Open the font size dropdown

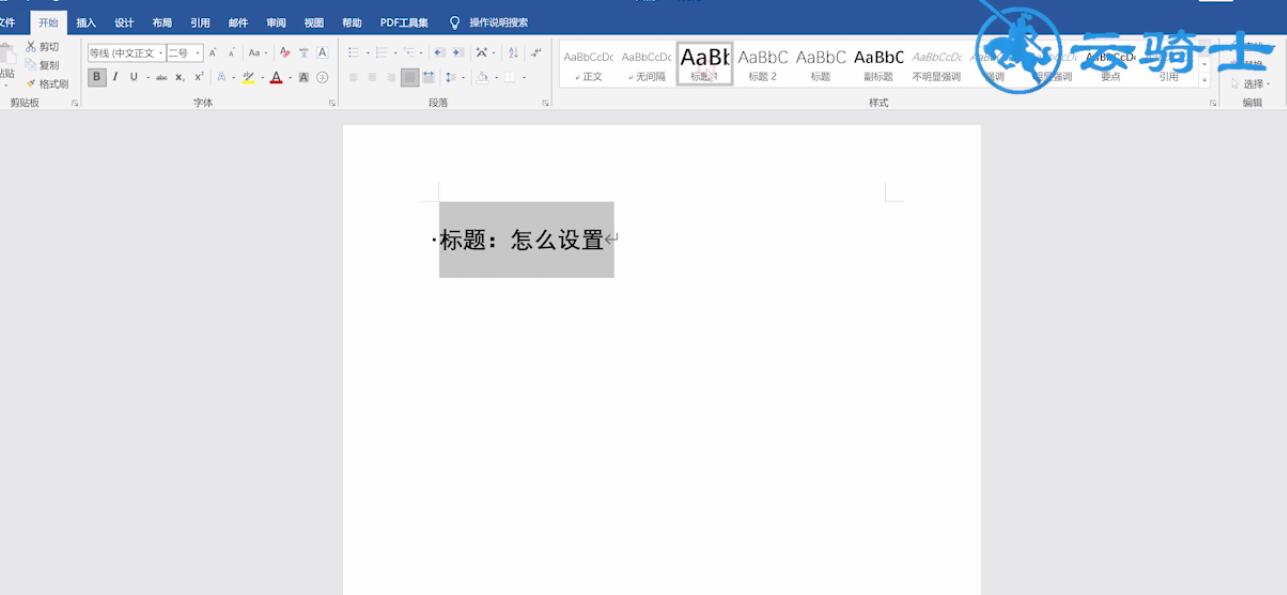198,53
